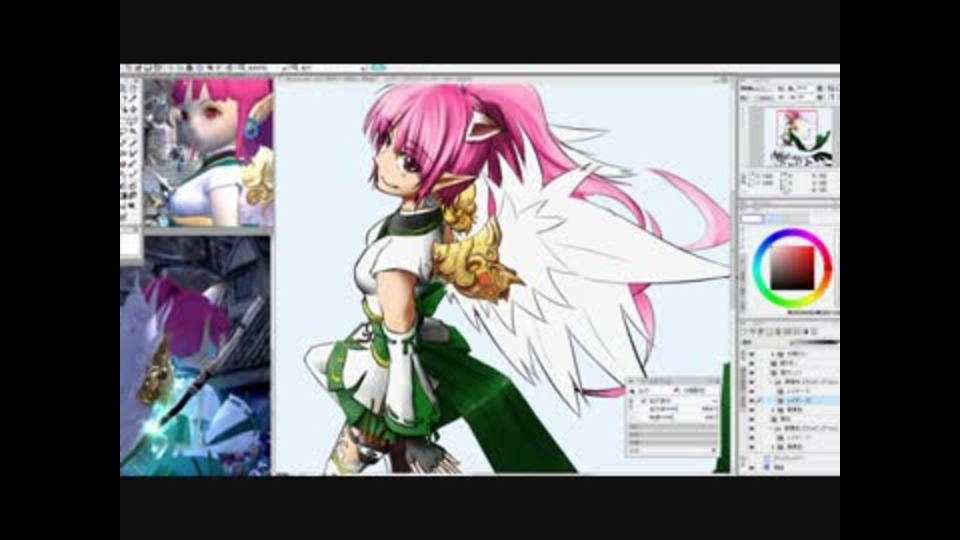Focus the lower reference image window showing the game scene
This screenshot has width=960, height=540.
[195, 356]
